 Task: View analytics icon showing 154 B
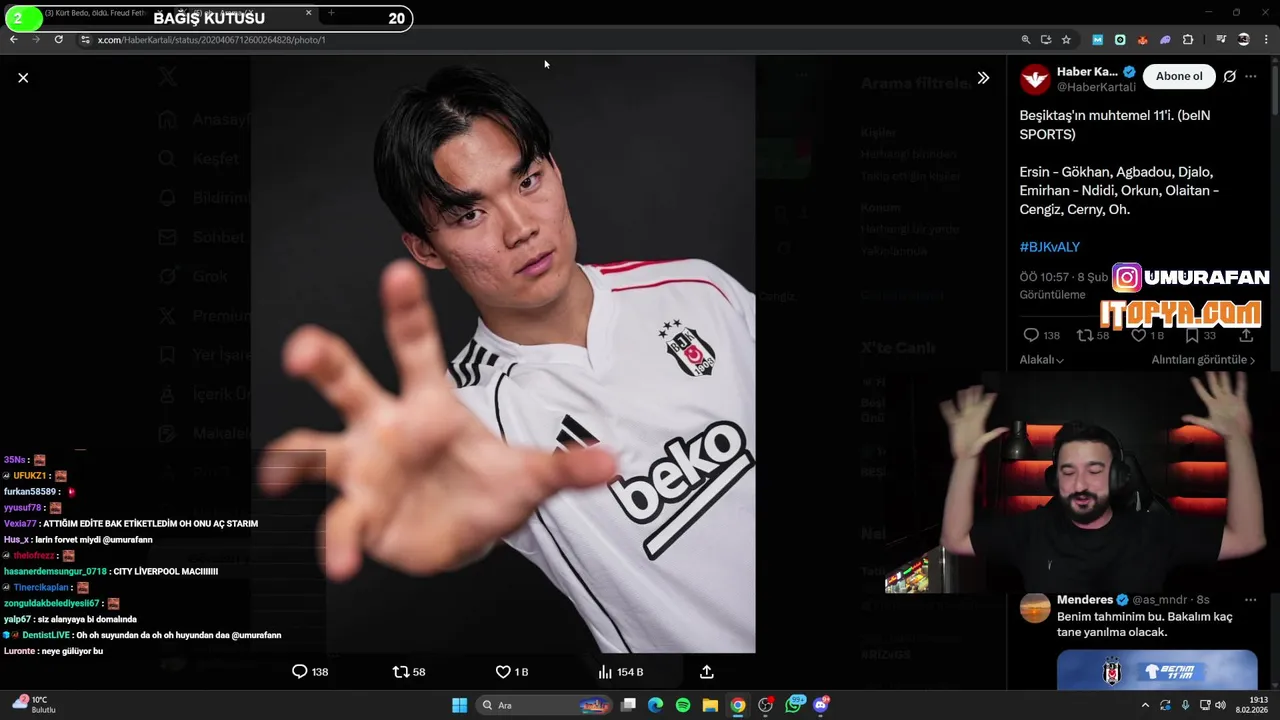coord(605,672)
